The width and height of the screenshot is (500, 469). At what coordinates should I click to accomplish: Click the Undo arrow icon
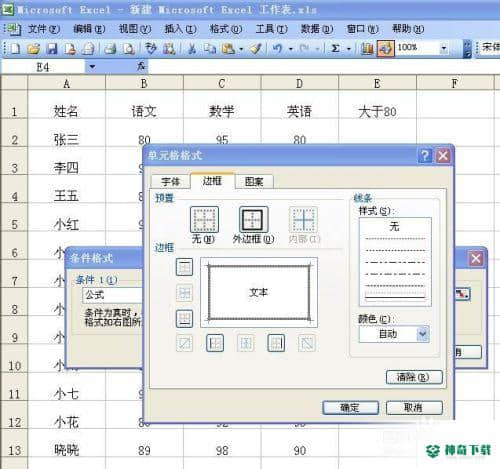point(277,49)
